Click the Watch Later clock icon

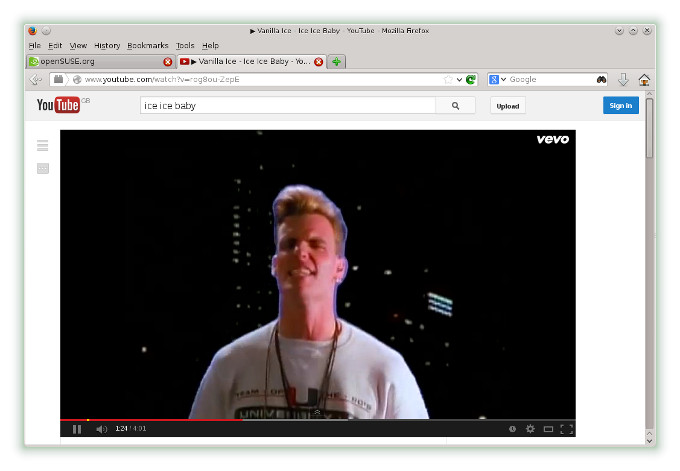(x=512, y=429)
